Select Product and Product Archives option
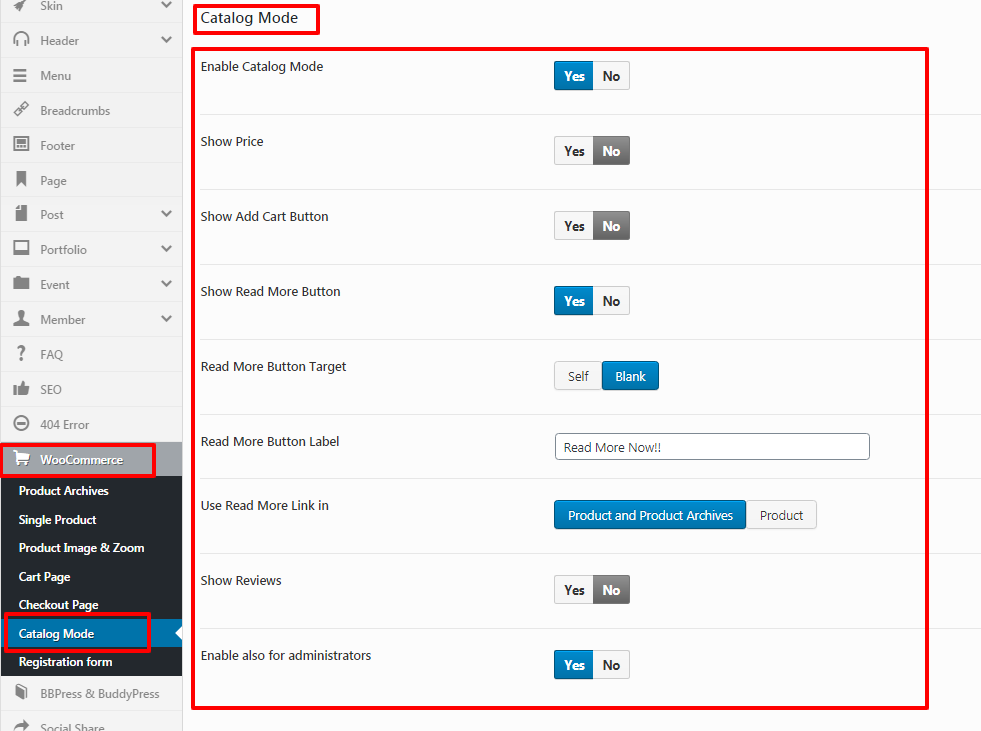 [x=649, y=514]
